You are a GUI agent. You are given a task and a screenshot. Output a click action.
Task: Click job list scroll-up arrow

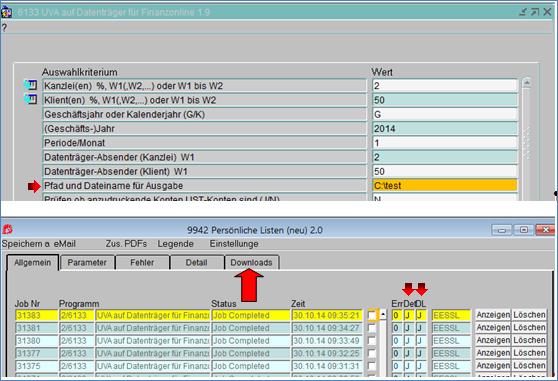383,315
